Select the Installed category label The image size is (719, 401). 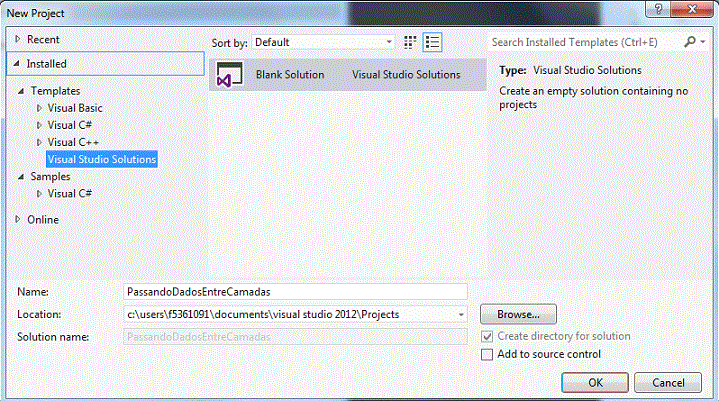pyautogui.click(x=46, y=64)
